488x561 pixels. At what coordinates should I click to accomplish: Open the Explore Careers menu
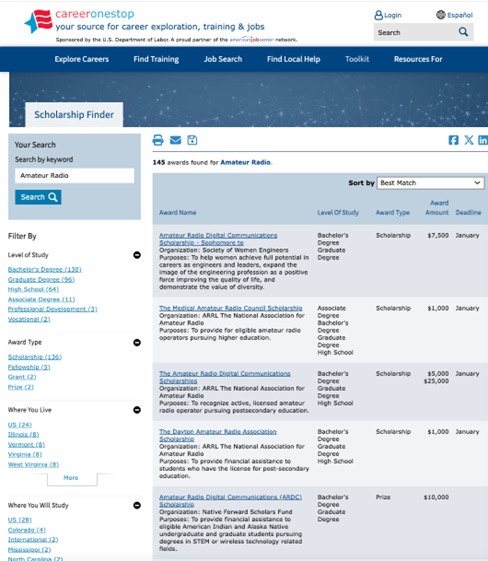point(82,59)
